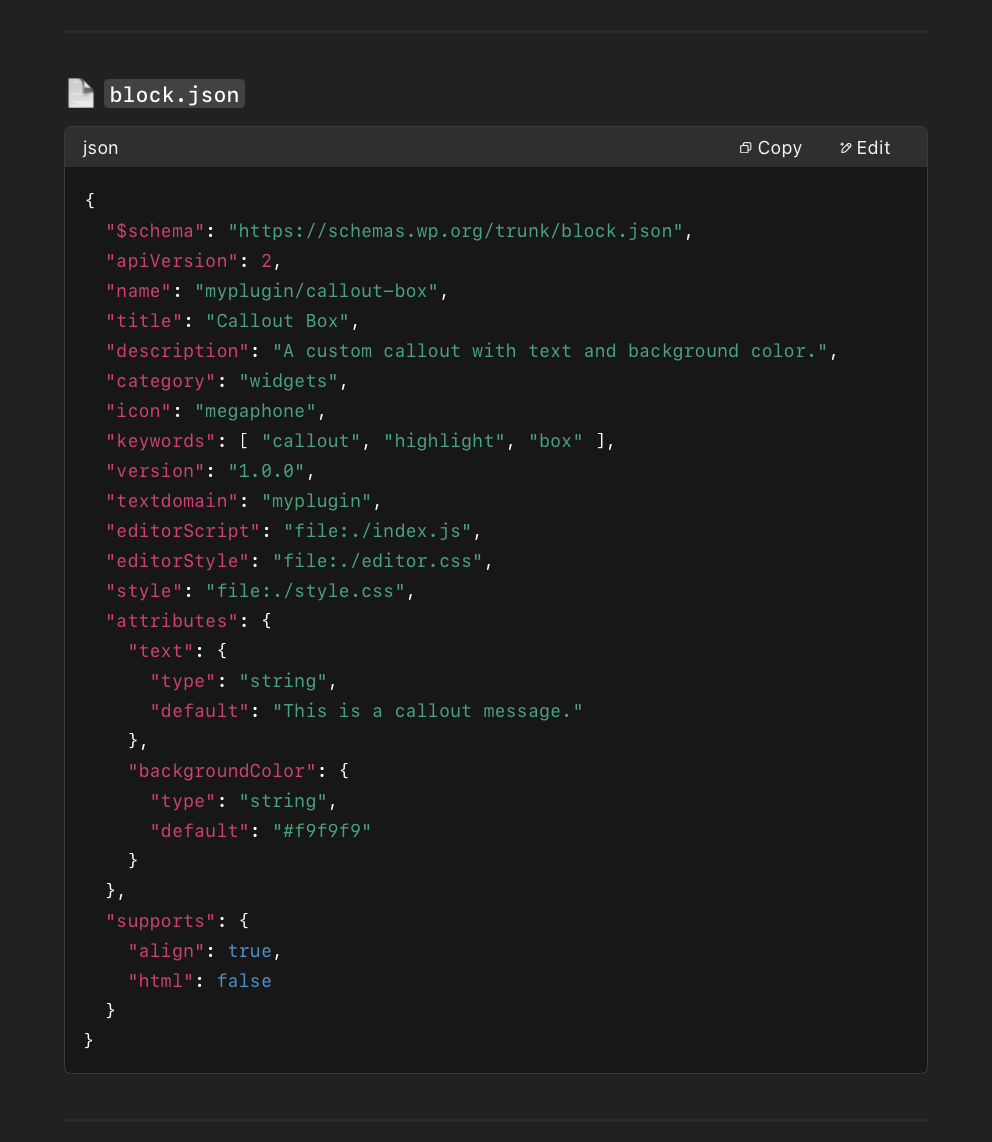Click the "widgets" category value
Image resolution: width=992 pixels, height=1142 pixels.
tap(288, 380)
